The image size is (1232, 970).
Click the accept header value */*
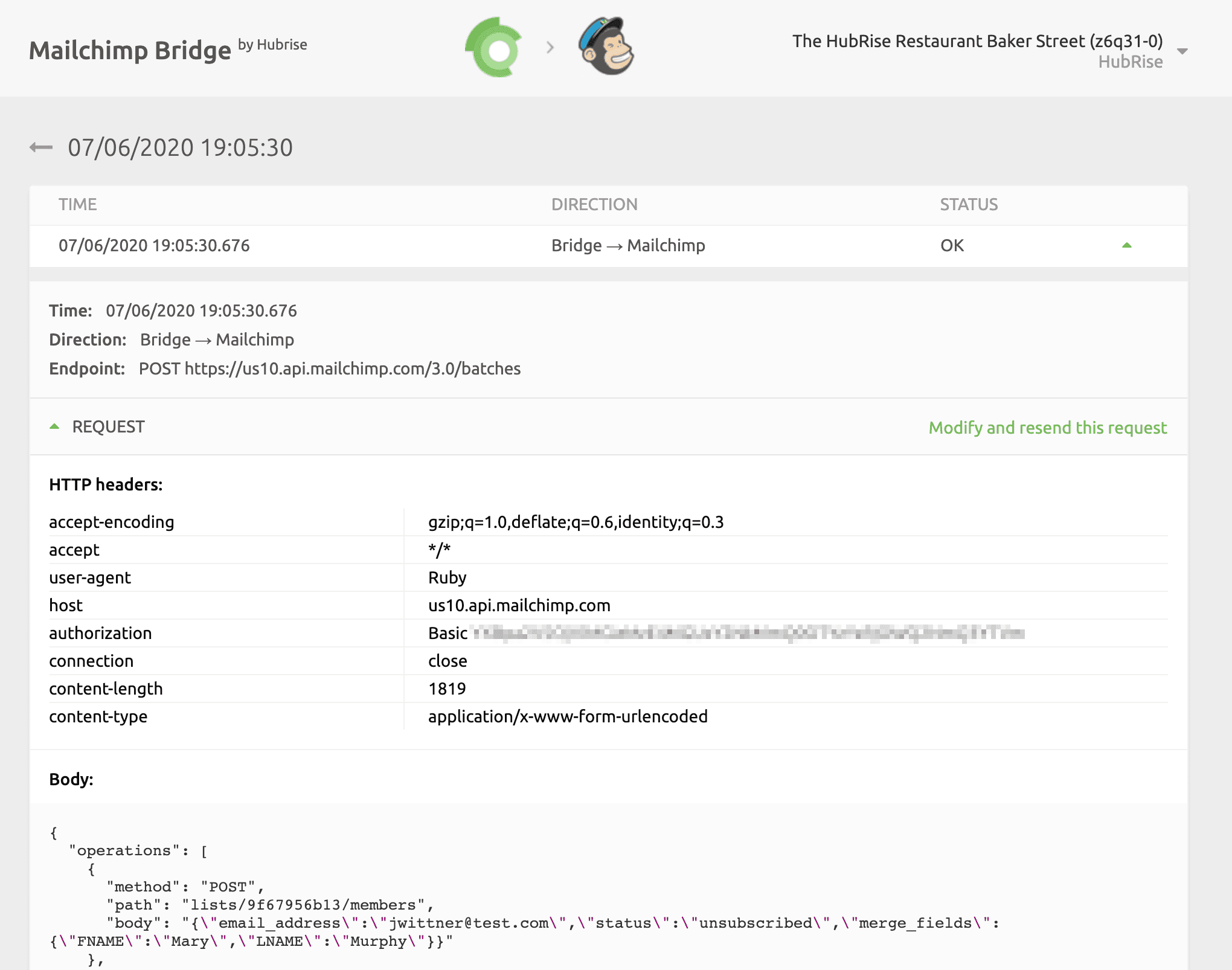[x=439, y=550]
